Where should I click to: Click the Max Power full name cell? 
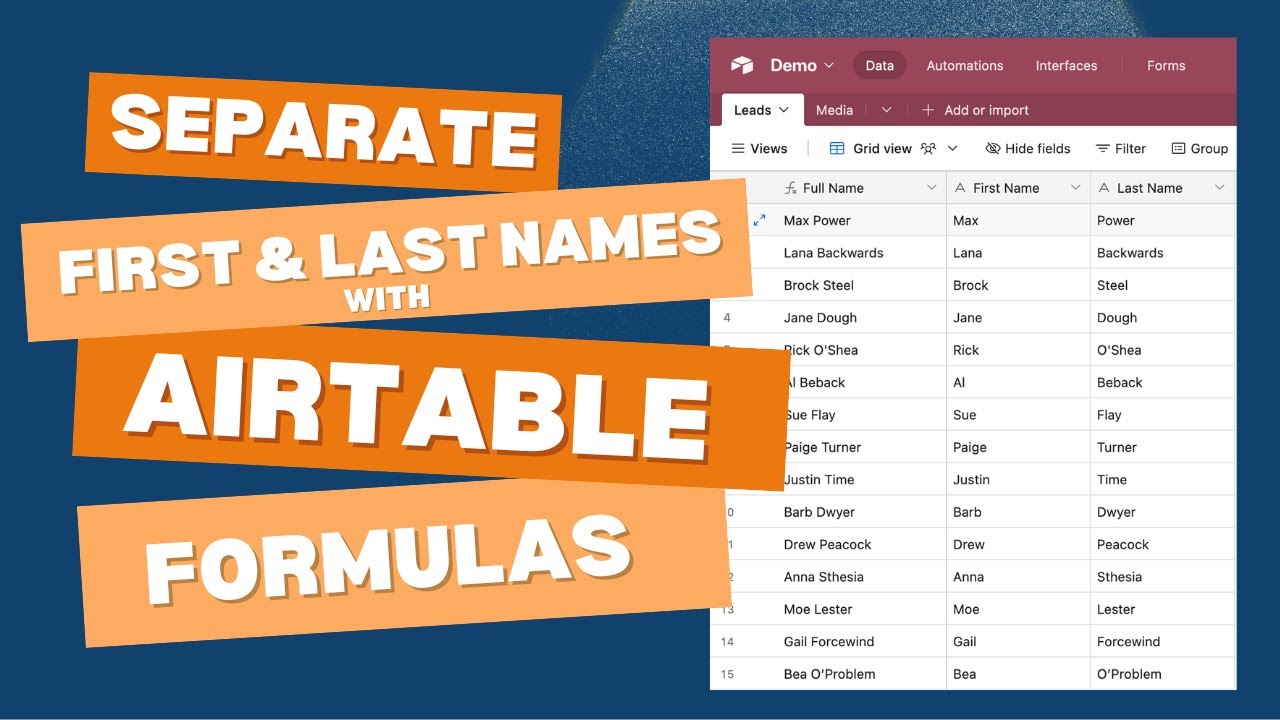tap(861, 220)
